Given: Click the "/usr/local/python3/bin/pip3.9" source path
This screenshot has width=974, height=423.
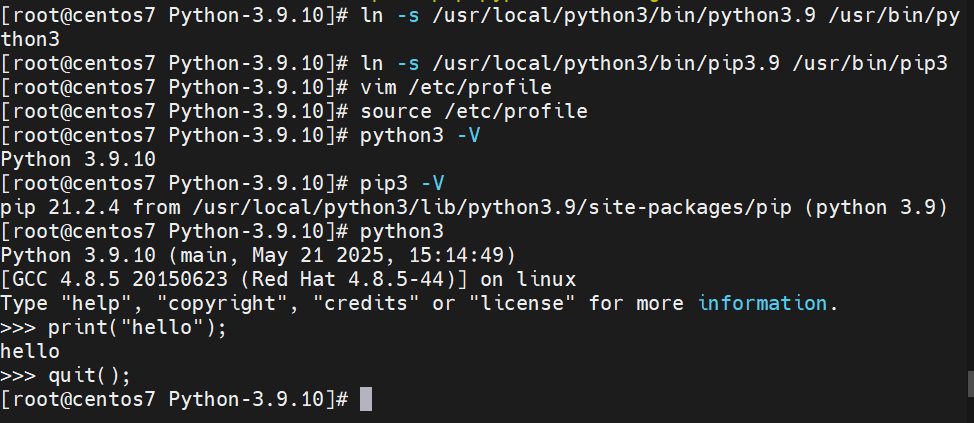Looking at the screenshot, I should pyautogui.click(x=606, y=63).
